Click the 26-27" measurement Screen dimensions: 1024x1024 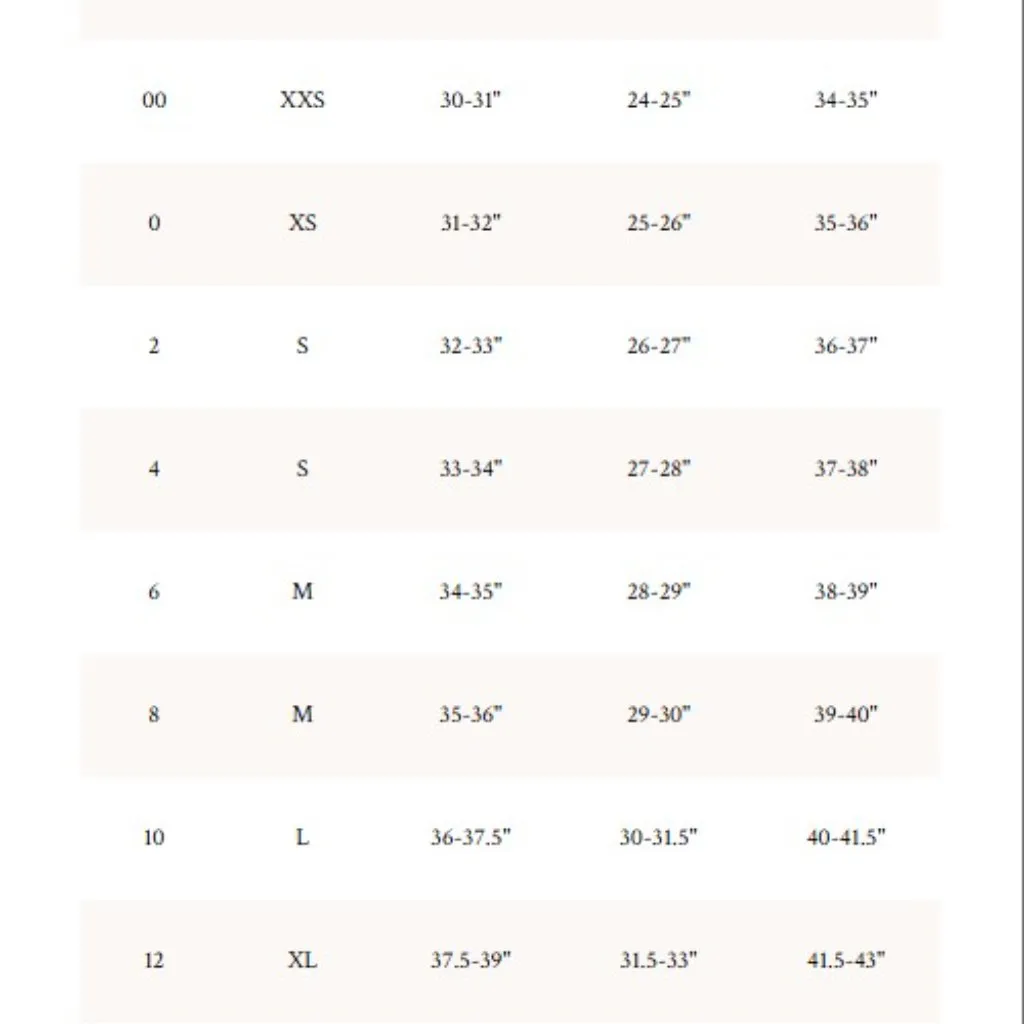(x=659, y=346)
